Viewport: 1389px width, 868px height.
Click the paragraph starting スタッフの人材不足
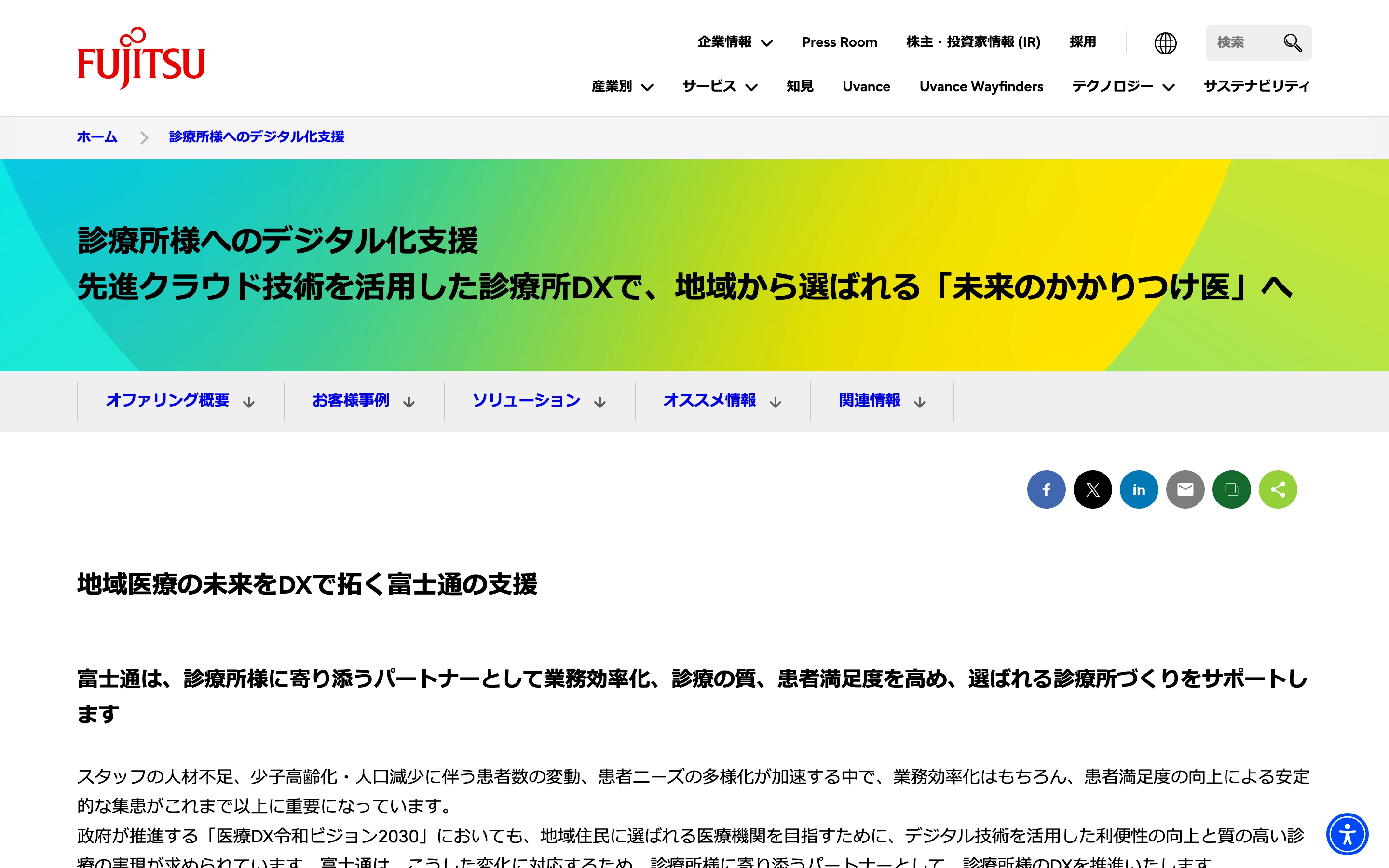pyautogui.click(x=693, y=791)
